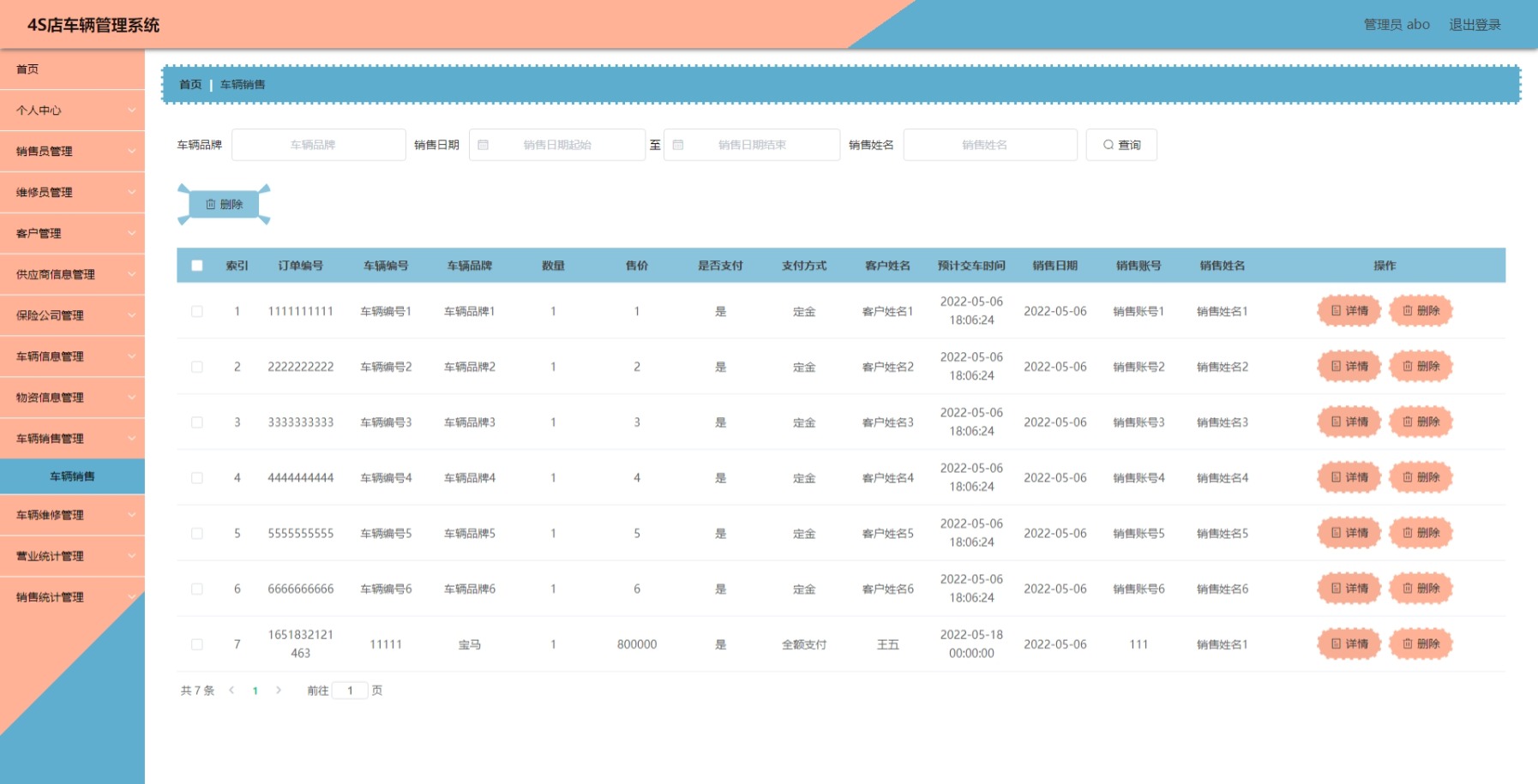The width and height of the screenshot is (1538, 784).
Task: Select the 车辆销售 submenu item
Action: 72,476
